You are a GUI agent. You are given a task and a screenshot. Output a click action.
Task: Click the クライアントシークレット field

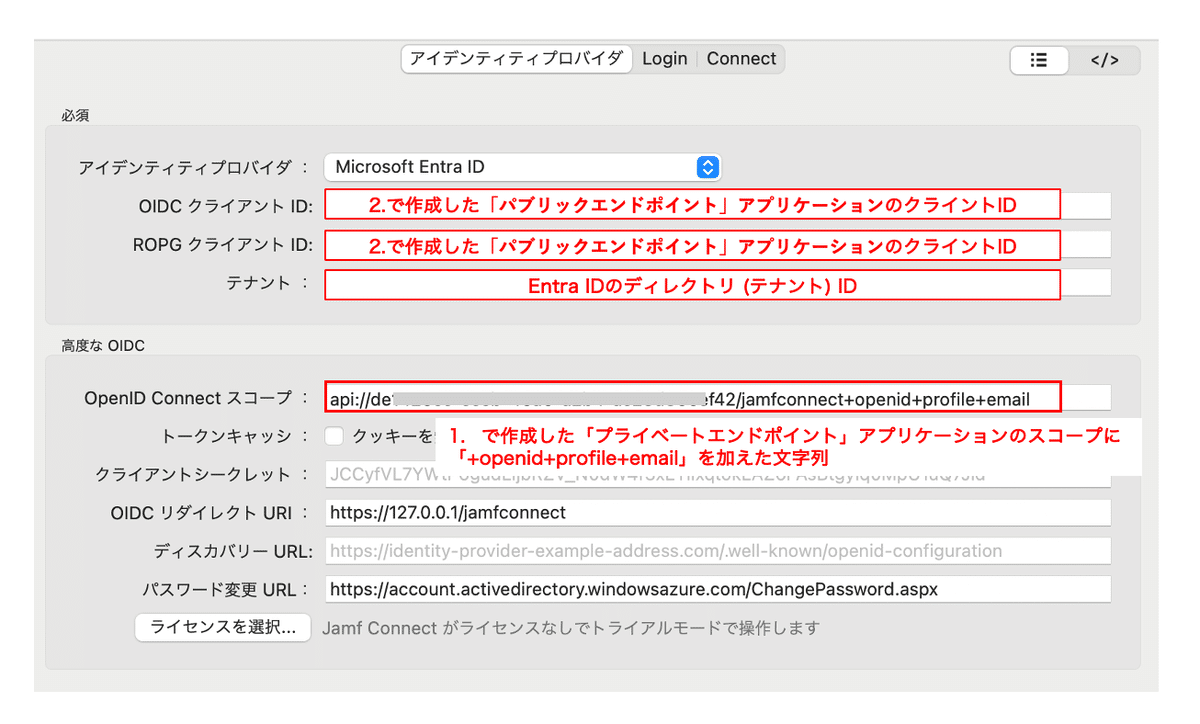(x=717, y=474)
